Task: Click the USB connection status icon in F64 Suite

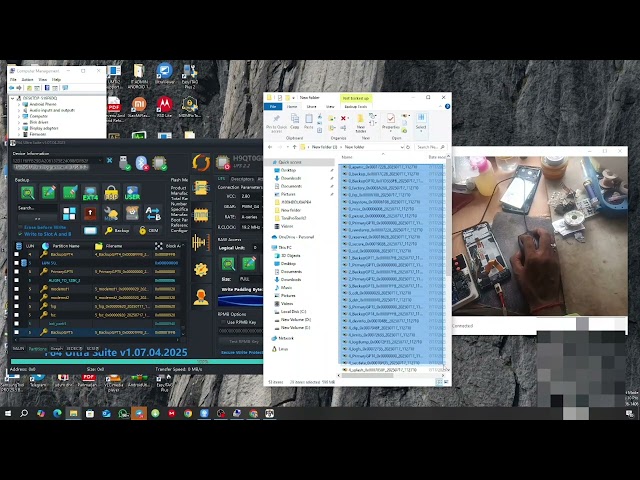Action: click(124, 162)
